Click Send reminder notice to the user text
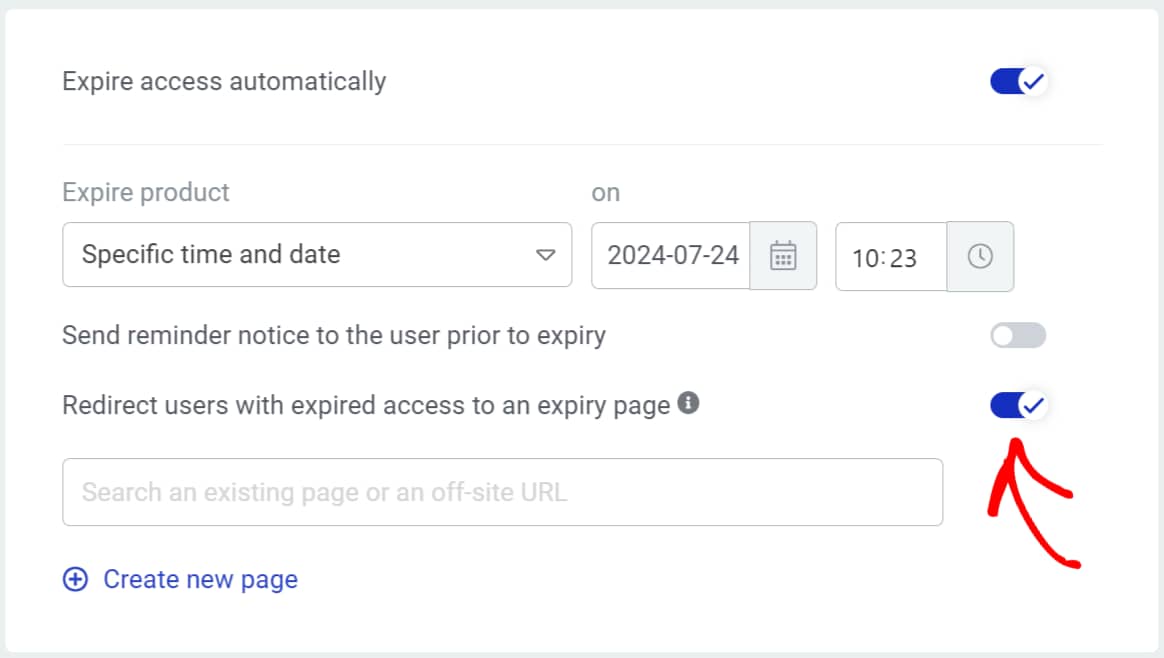1164x658 pixels. coord(334,336)
